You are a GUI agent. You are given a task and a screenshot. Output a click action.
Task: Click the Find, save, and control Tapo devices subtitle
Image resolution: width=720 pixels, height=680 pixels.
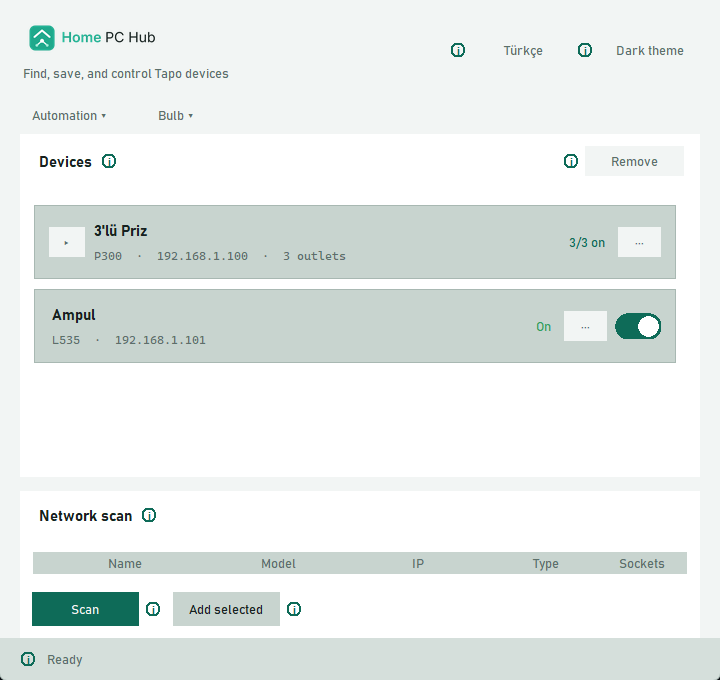pos(126,74)
